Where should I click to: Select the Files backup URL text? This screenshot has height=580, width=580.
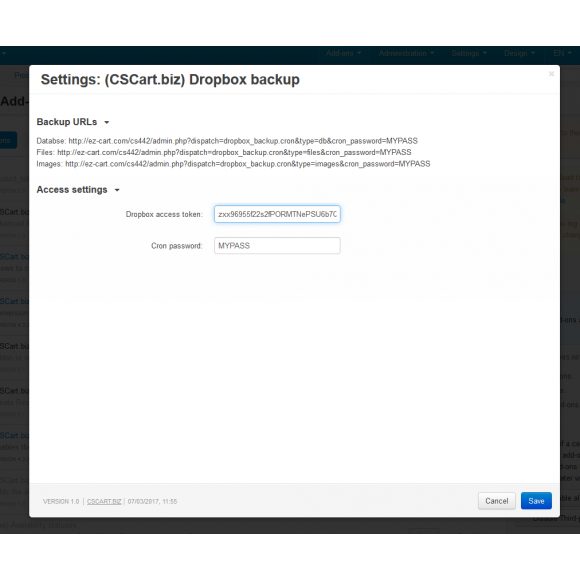point(234,152)
